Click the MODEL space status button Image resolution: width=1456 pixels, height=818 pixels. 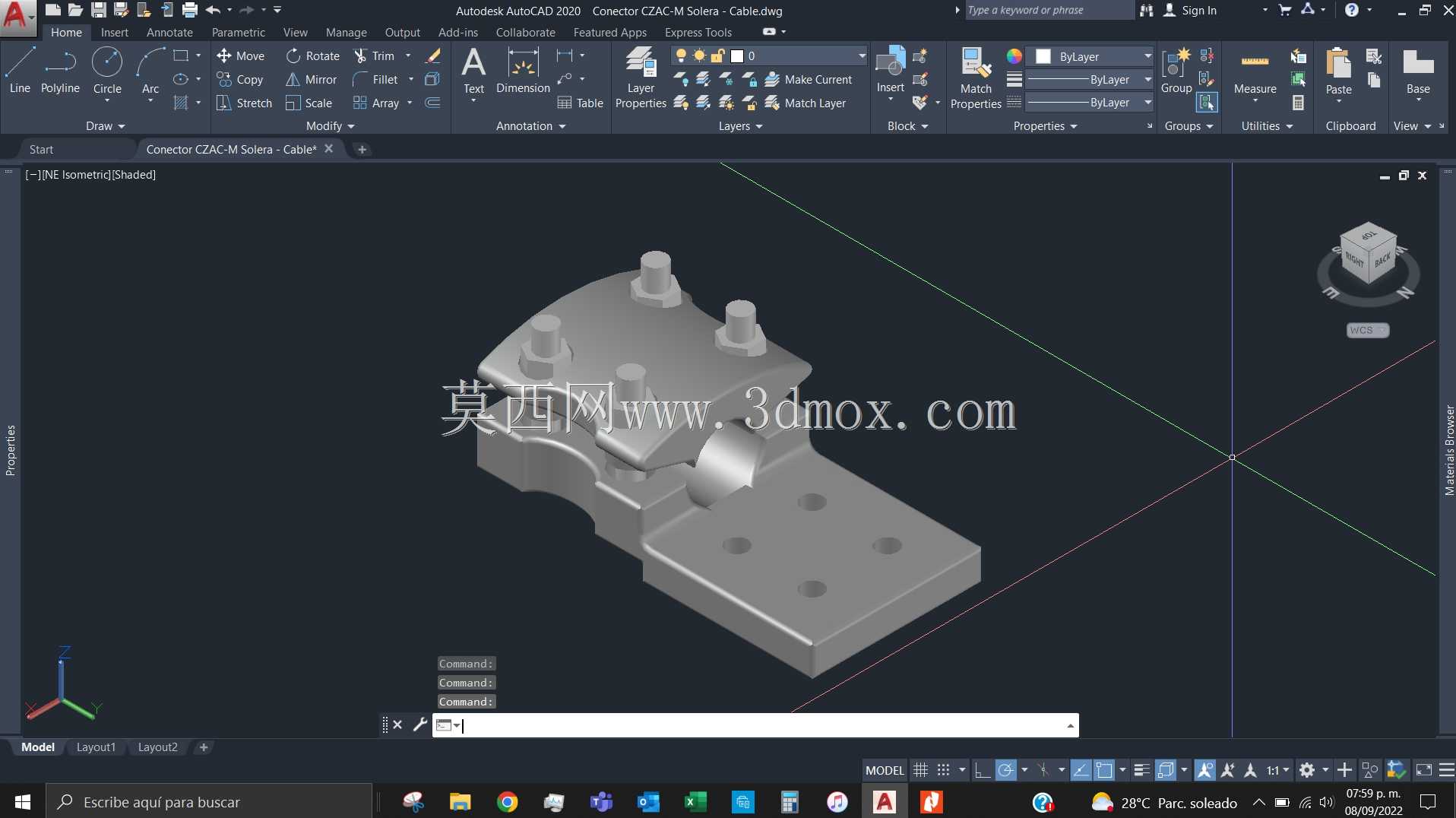pyautogui.click(x=885, y=770)
